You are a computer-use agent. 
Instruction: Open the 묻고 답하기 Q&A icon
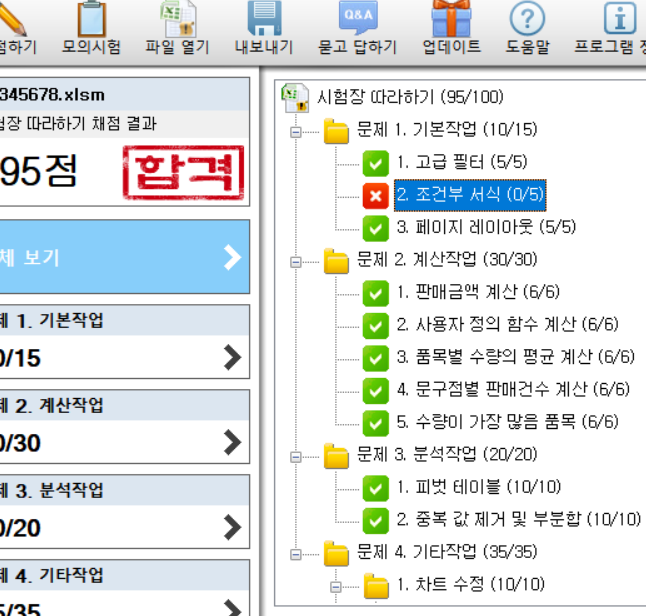357,18
